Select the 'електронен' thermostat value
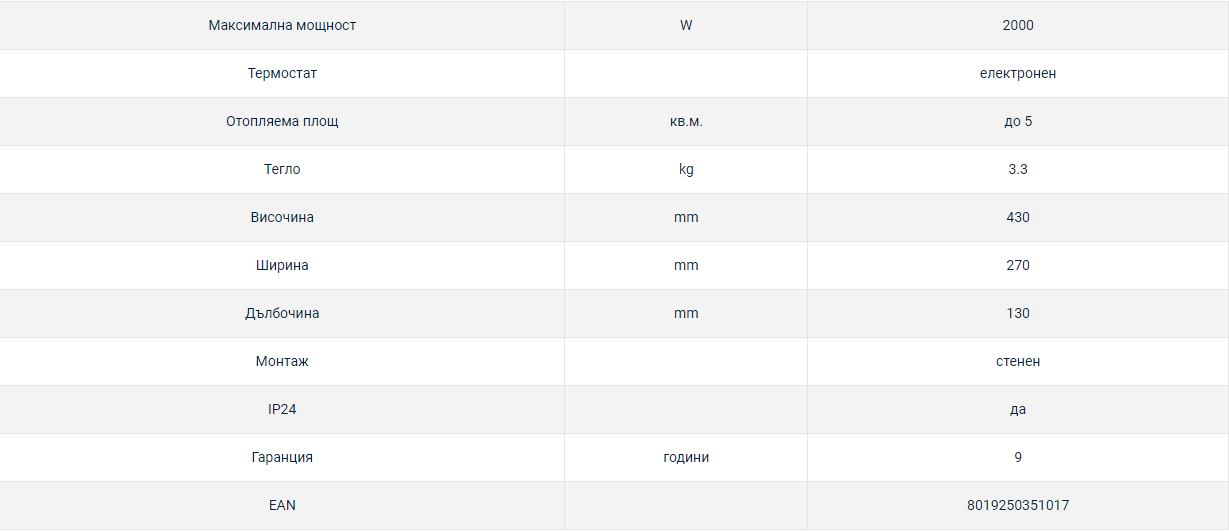This screenshot has width=1229, height=531. pyautogui.click(x=1017, y=73)
